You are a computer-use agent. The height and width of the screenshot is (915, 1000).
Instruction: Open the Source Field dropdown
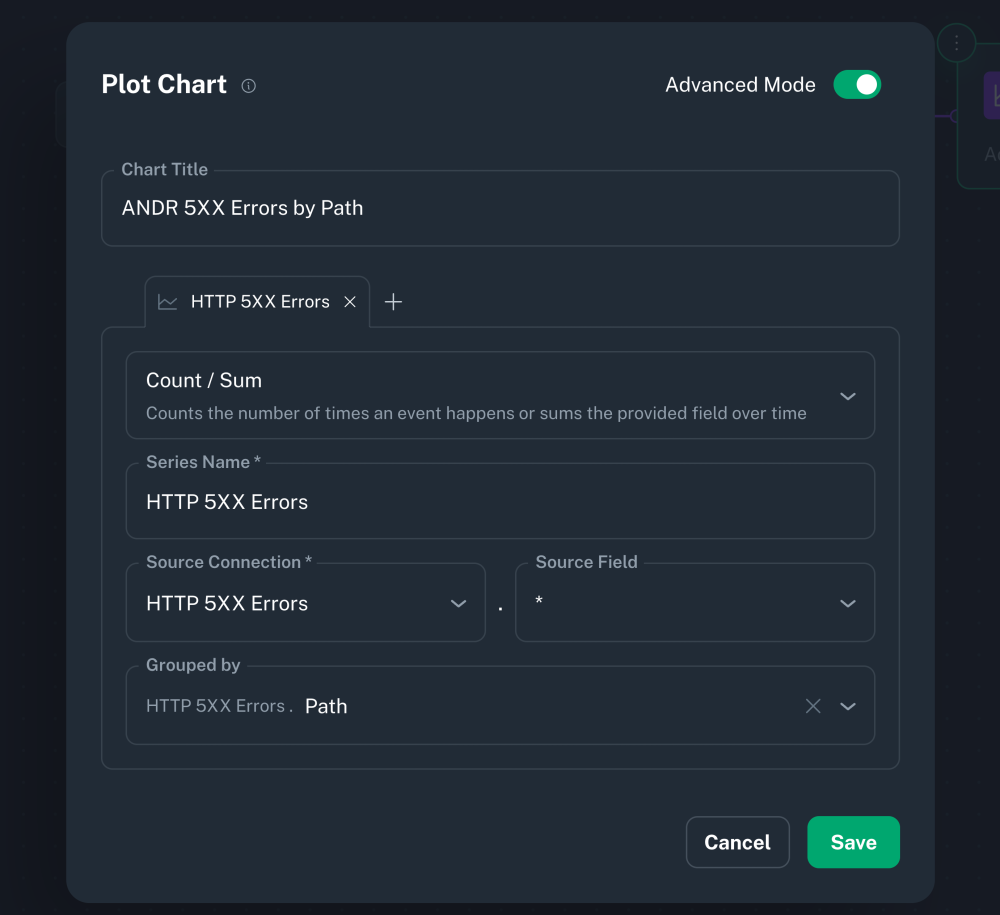pos(847,603)
